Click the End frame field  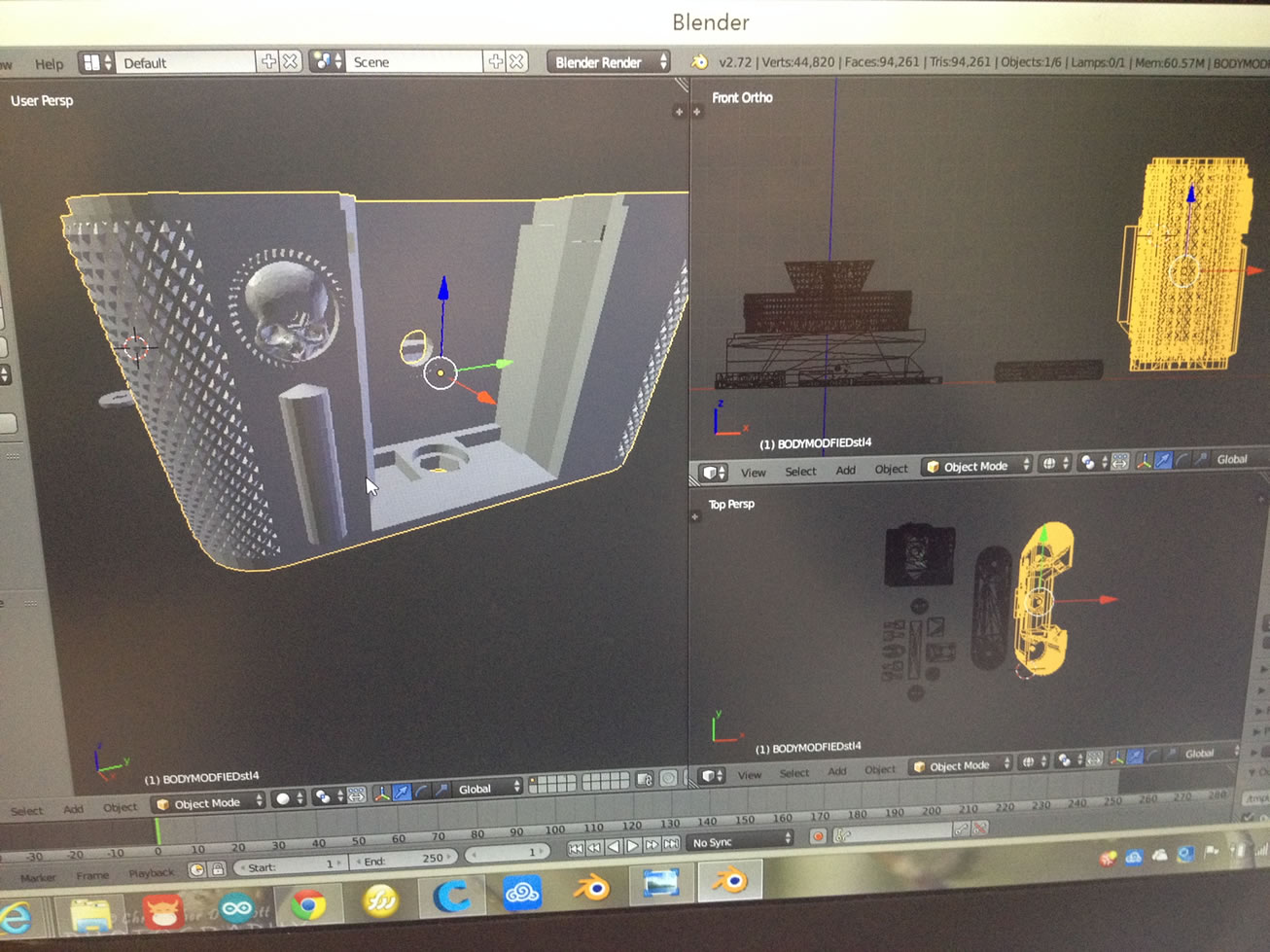coord(403,860)
